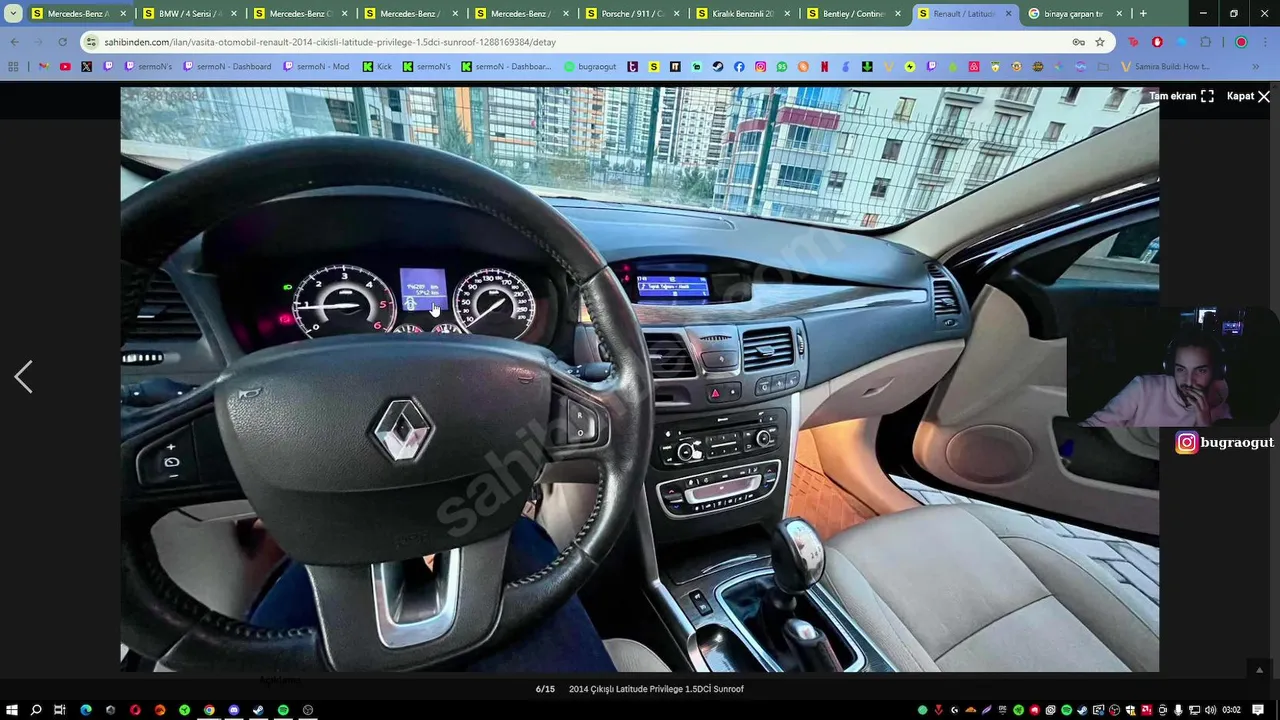
Task: Open the Chrome three-dot menu
Action: coord(1265,42)
